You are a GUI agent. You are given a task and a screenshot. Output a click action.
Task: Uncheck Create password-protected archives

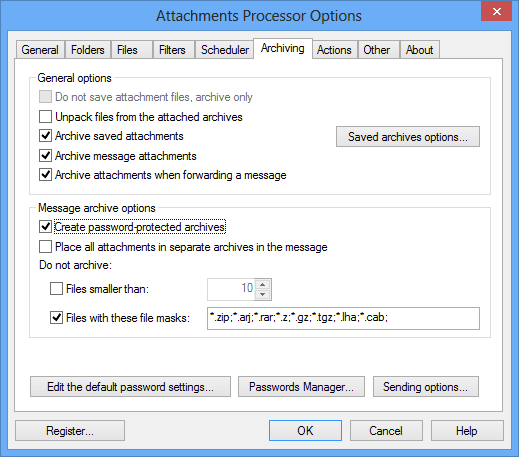click(x=45, y=227)
